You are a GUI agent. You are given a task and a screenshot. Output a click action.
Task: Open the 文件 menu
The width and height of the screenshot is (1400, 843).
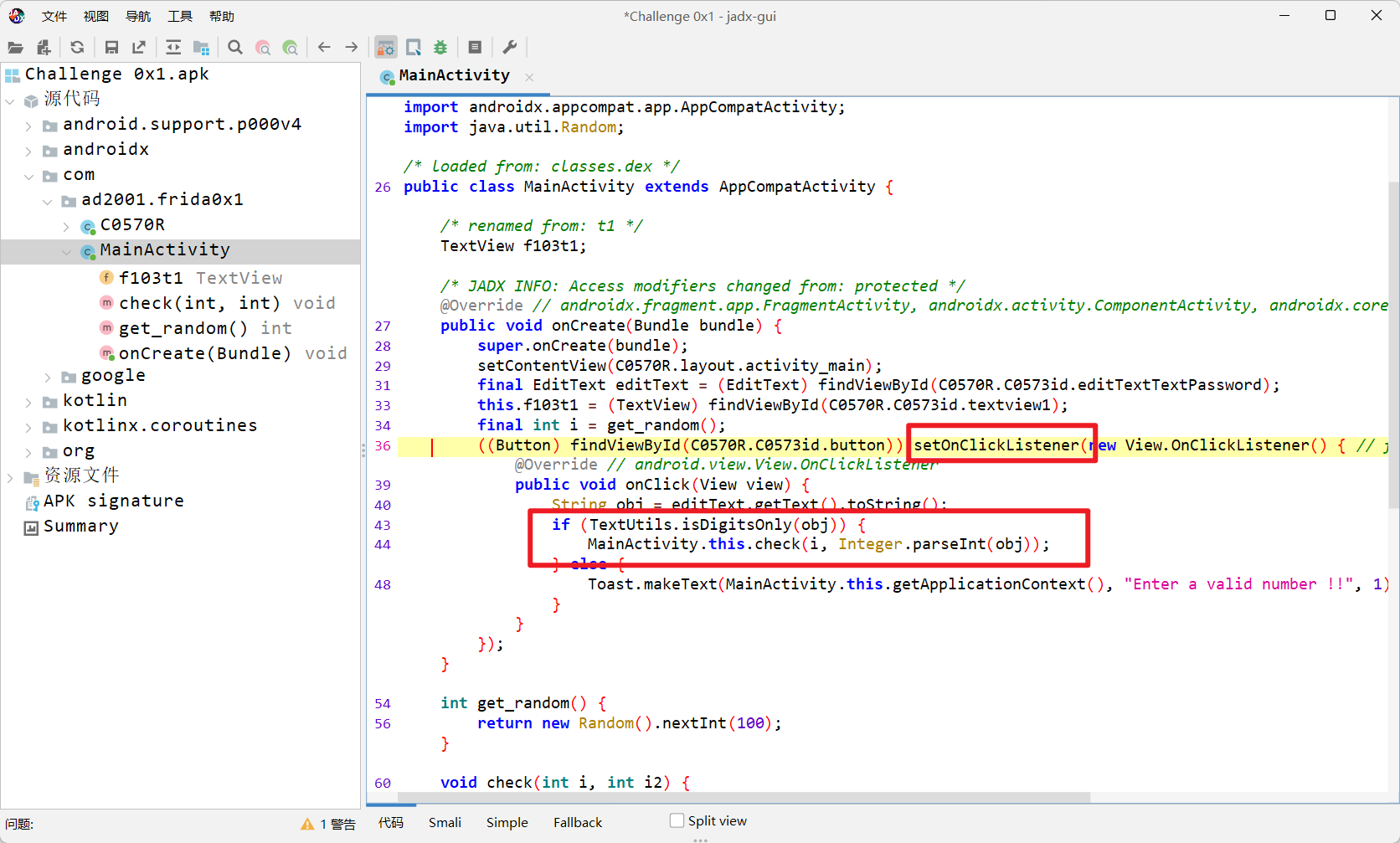point(54,16)
